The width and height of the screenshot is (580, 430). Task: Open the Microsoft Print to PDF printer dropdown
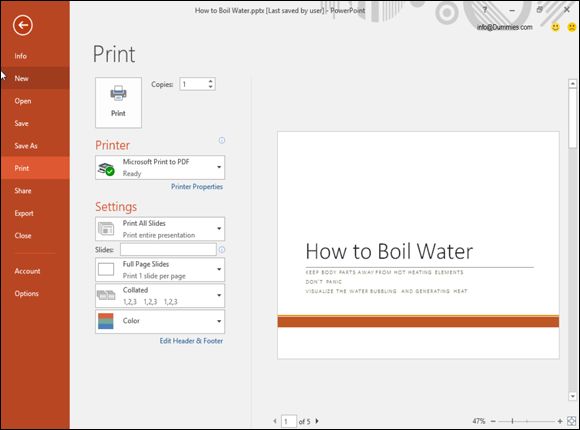point(160,168)
